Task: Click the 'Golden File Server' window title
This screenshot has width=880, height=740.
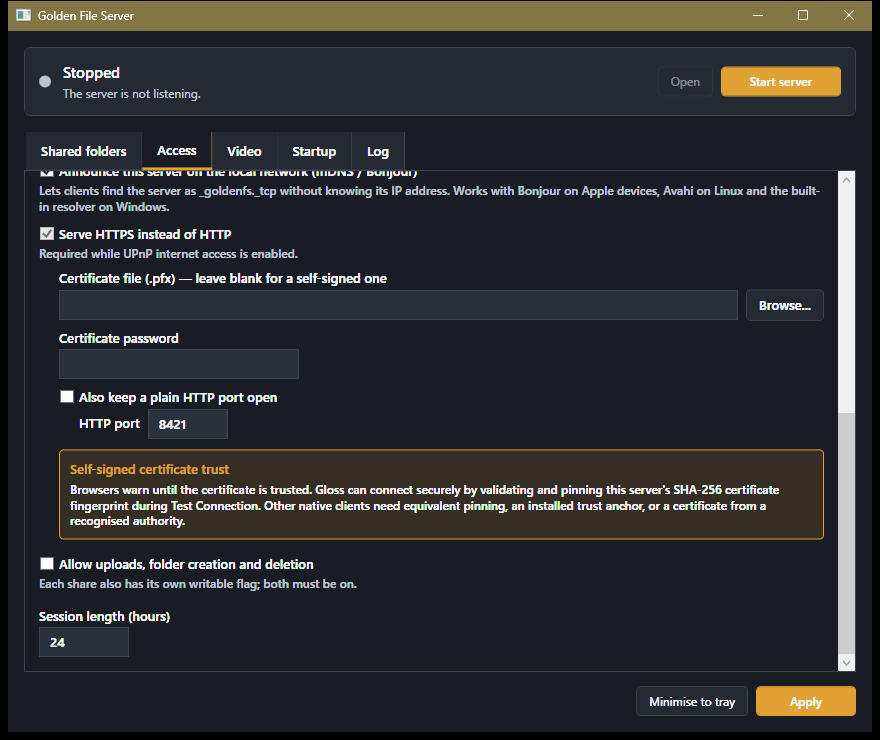Action: point(86,16)
